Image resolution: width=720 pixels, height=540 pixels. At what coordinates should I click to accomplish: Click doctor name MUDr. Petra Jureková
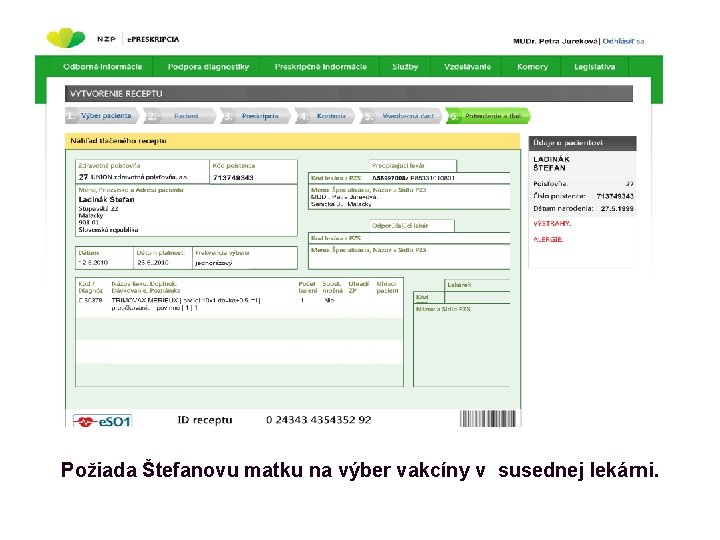point(555,41)
